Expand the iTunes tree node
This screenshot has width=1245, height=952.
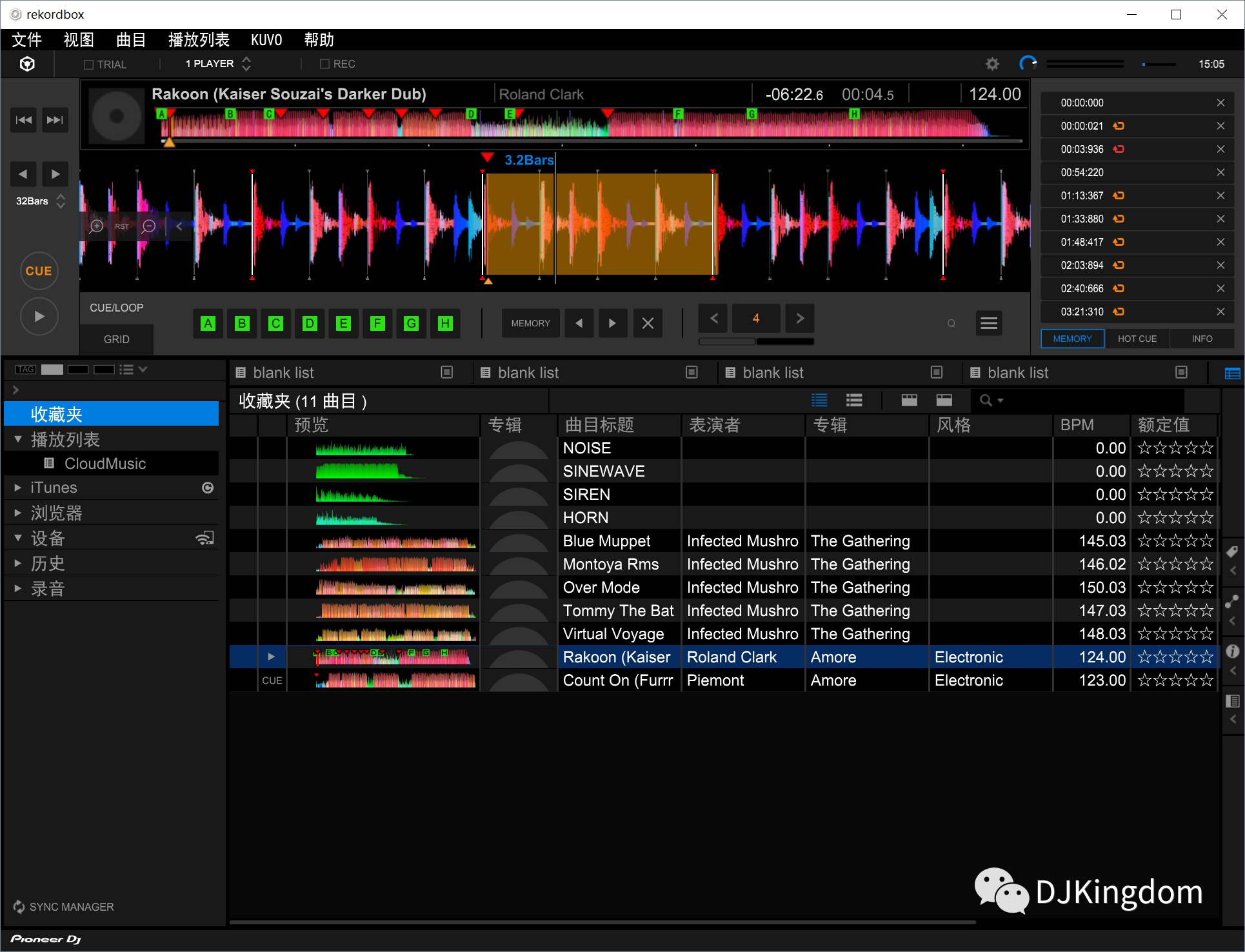(18, 488)
